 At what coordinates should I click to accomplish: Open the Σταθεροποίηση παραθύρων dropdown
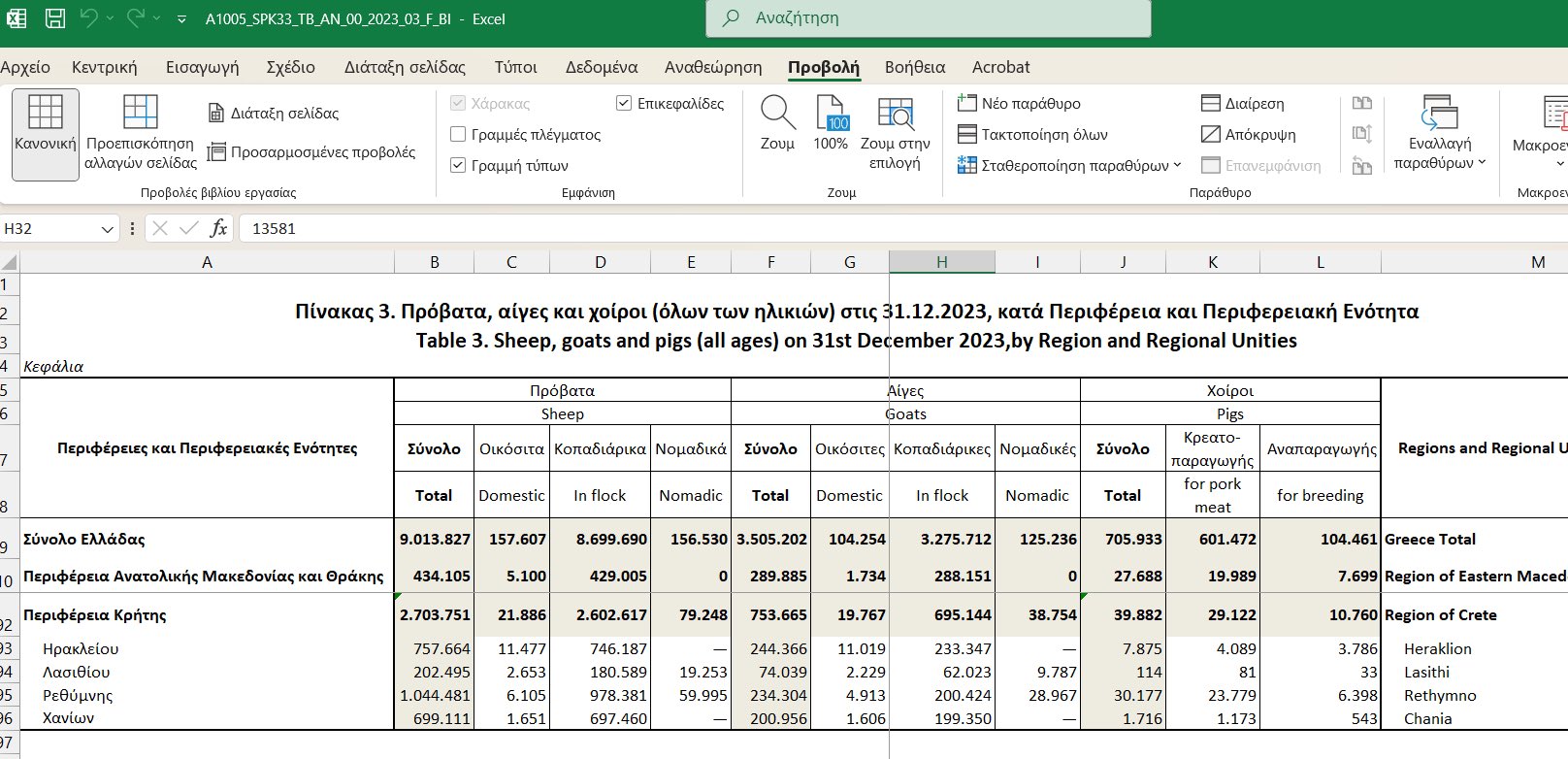pos(1069,165)
